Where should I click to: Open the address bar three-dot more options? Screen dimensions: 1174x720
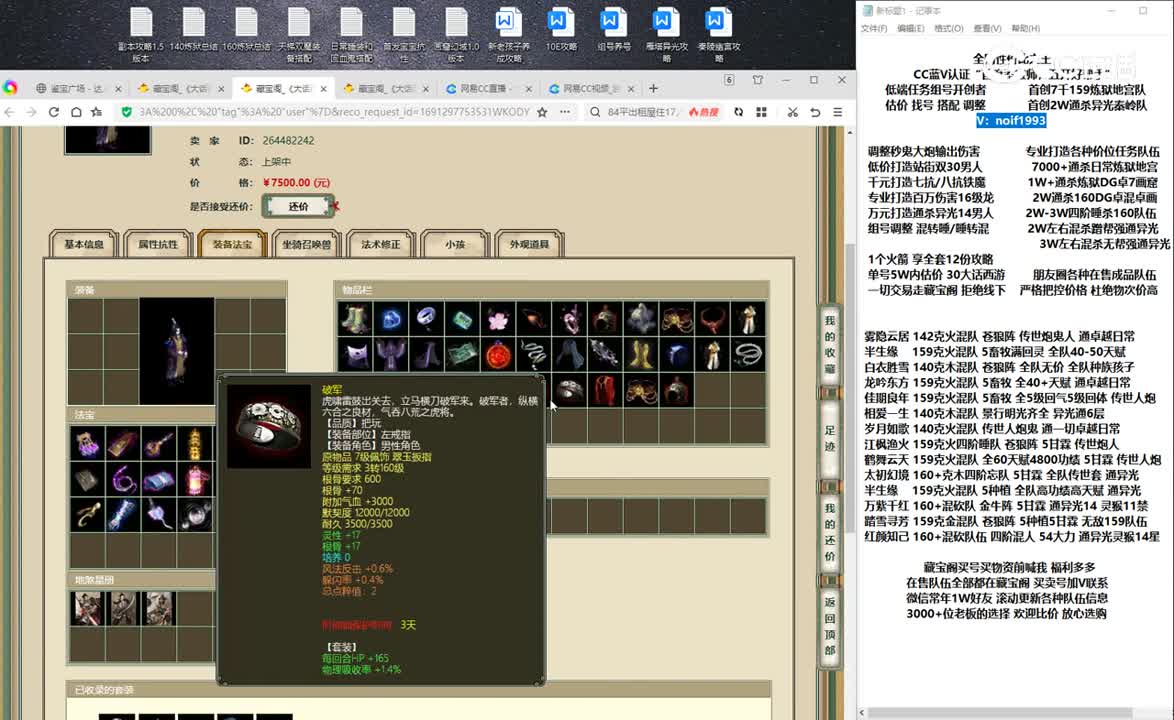(x=565, y=112)
